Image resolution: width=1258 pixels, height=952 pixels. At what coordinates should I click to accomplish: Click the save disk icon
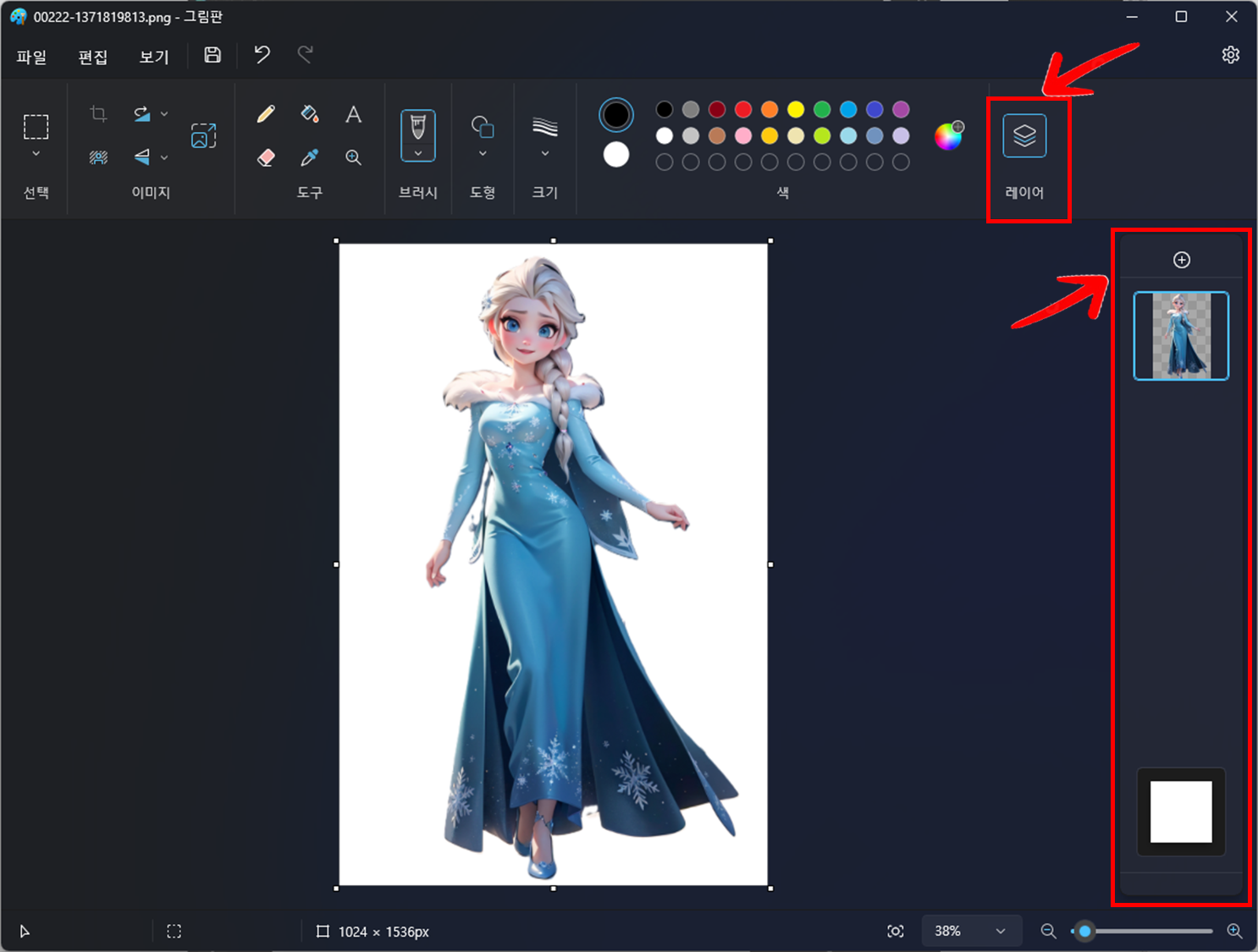(x=212, y=55)
